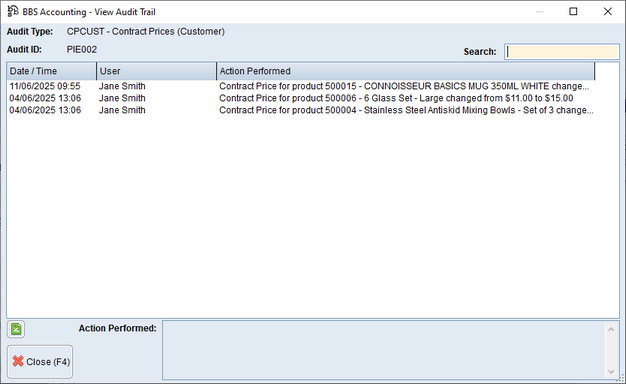
Task: Click the scroll down arrow in Action Performed box
Action: point(611,372)
